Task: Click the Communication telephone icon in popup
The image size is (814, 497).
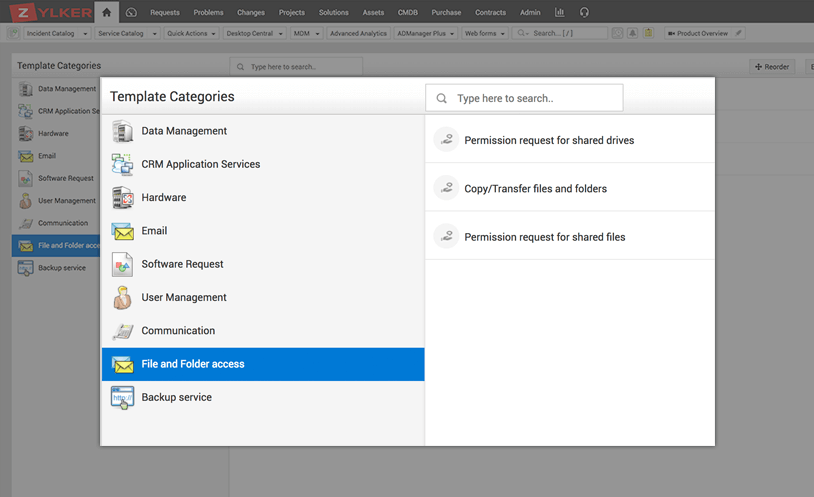Action: pyautogui.click(x=122, y=331)
